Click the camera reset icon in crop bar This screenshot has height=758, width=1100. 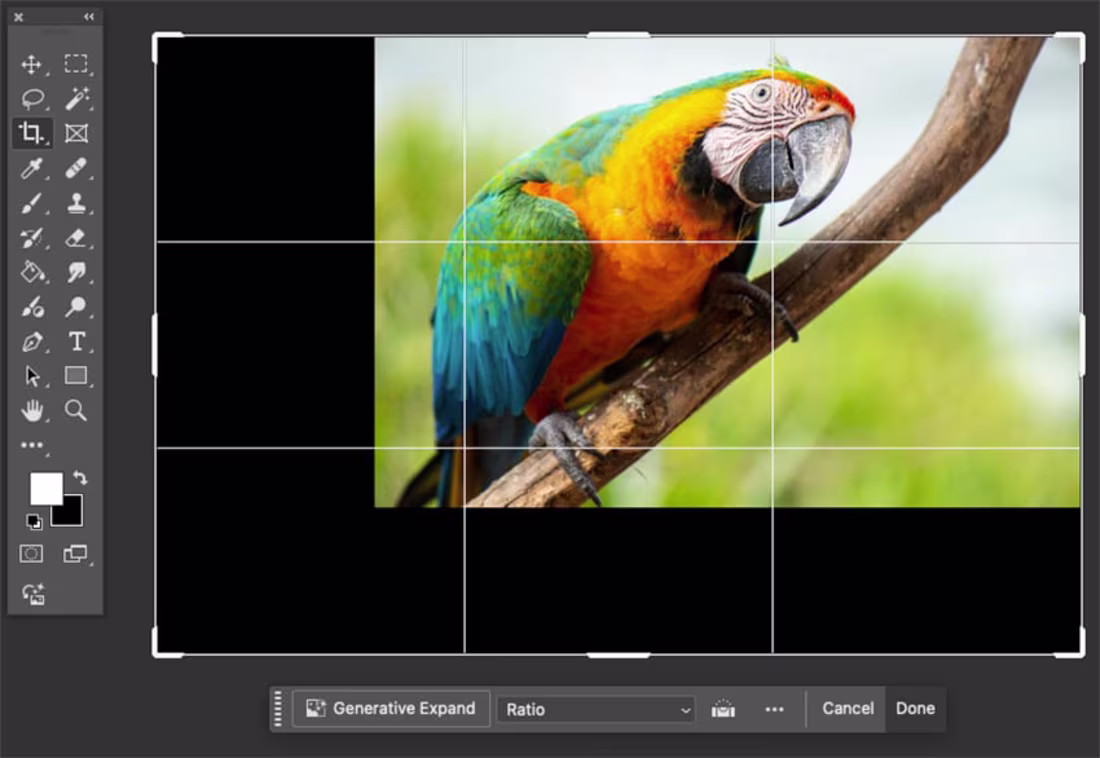722,708
